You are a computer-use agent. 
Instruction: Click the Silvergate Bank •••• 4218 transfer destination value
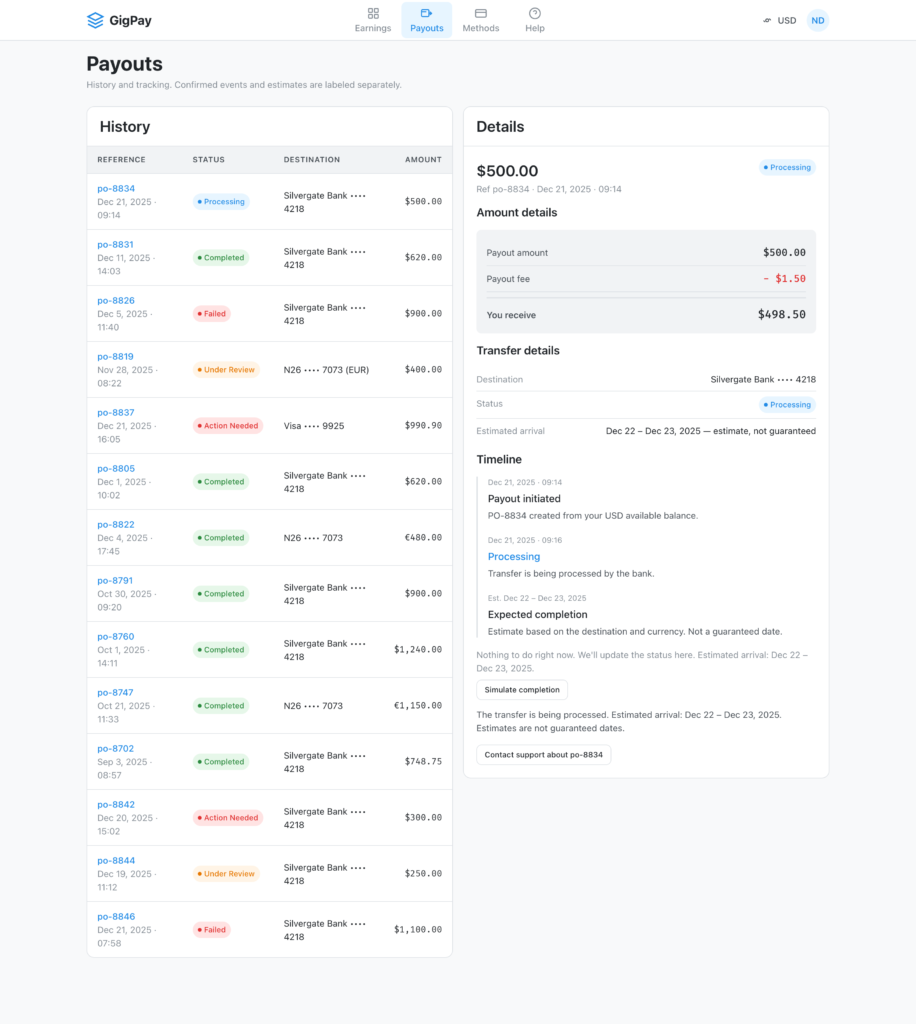[763, 379]
